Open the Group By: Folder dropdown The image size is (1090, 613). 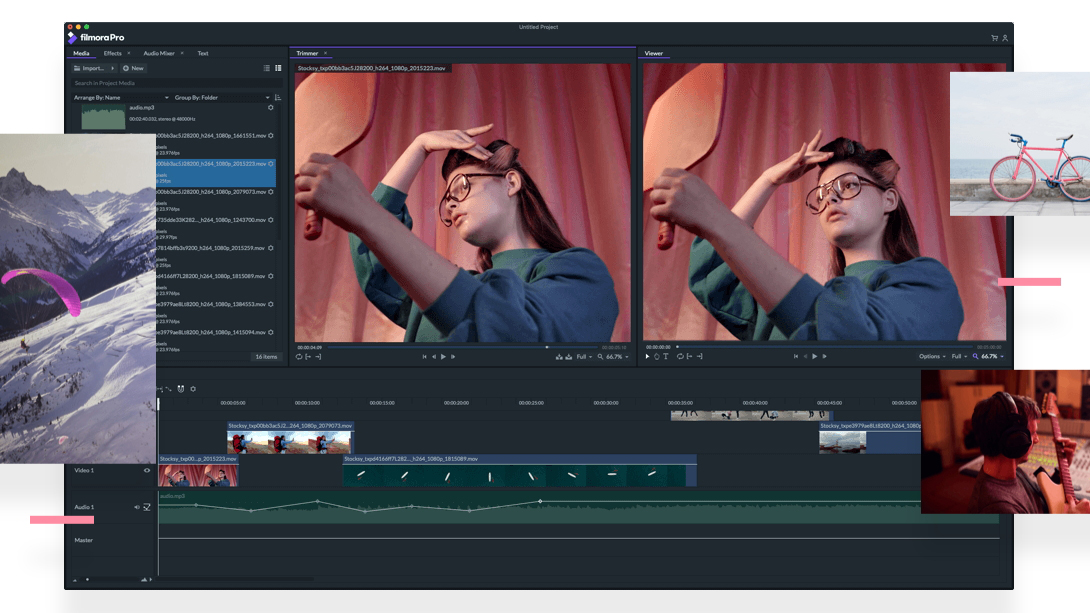click(222, 97)
